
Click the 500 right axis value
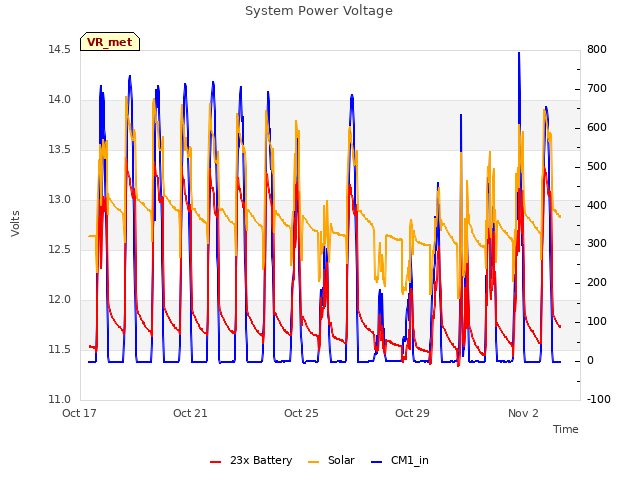point(597,167)
